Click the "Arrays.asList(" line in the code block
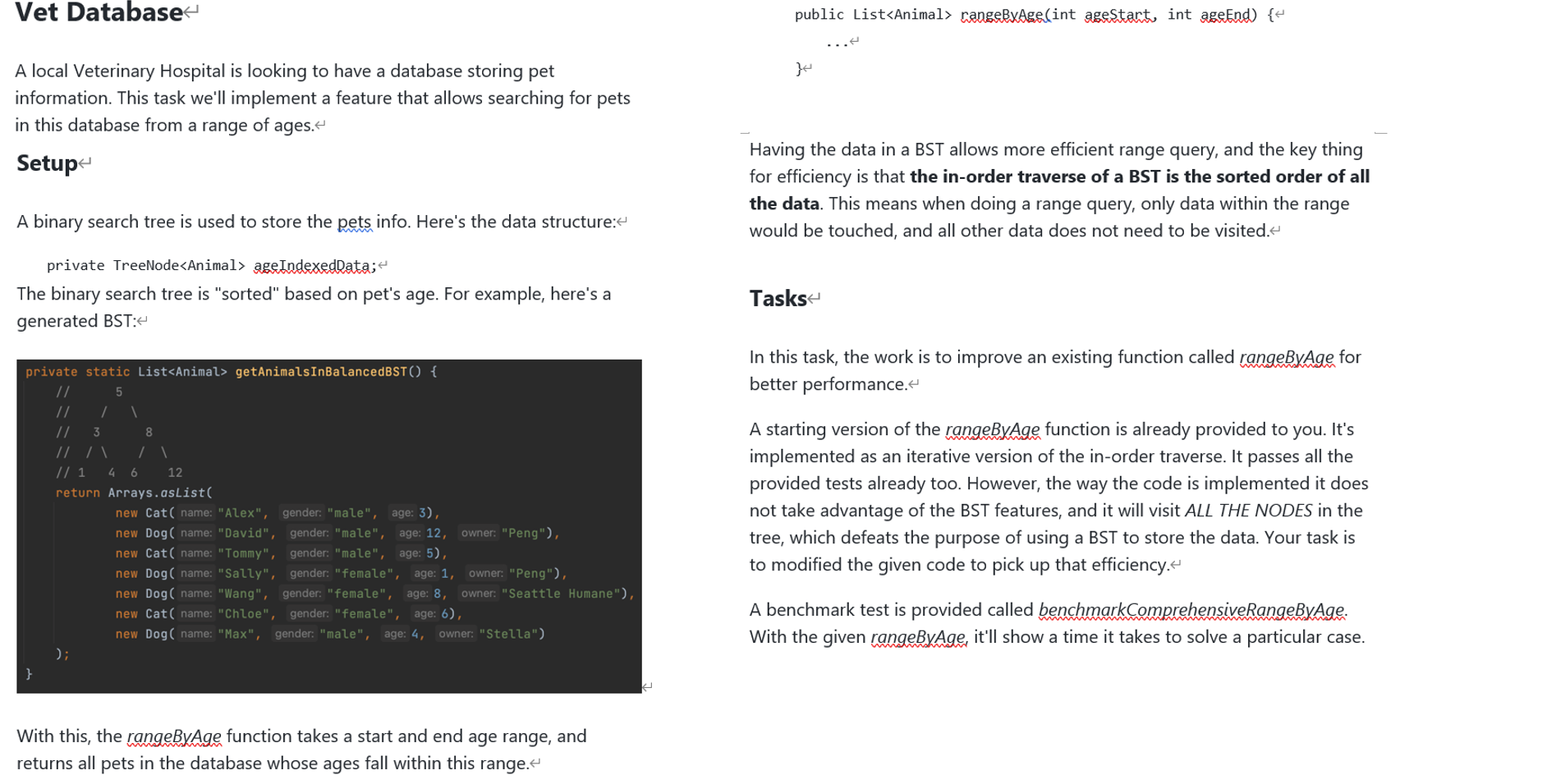The width and height of the screenshot is (1556, 784). [x=160, y=492]
